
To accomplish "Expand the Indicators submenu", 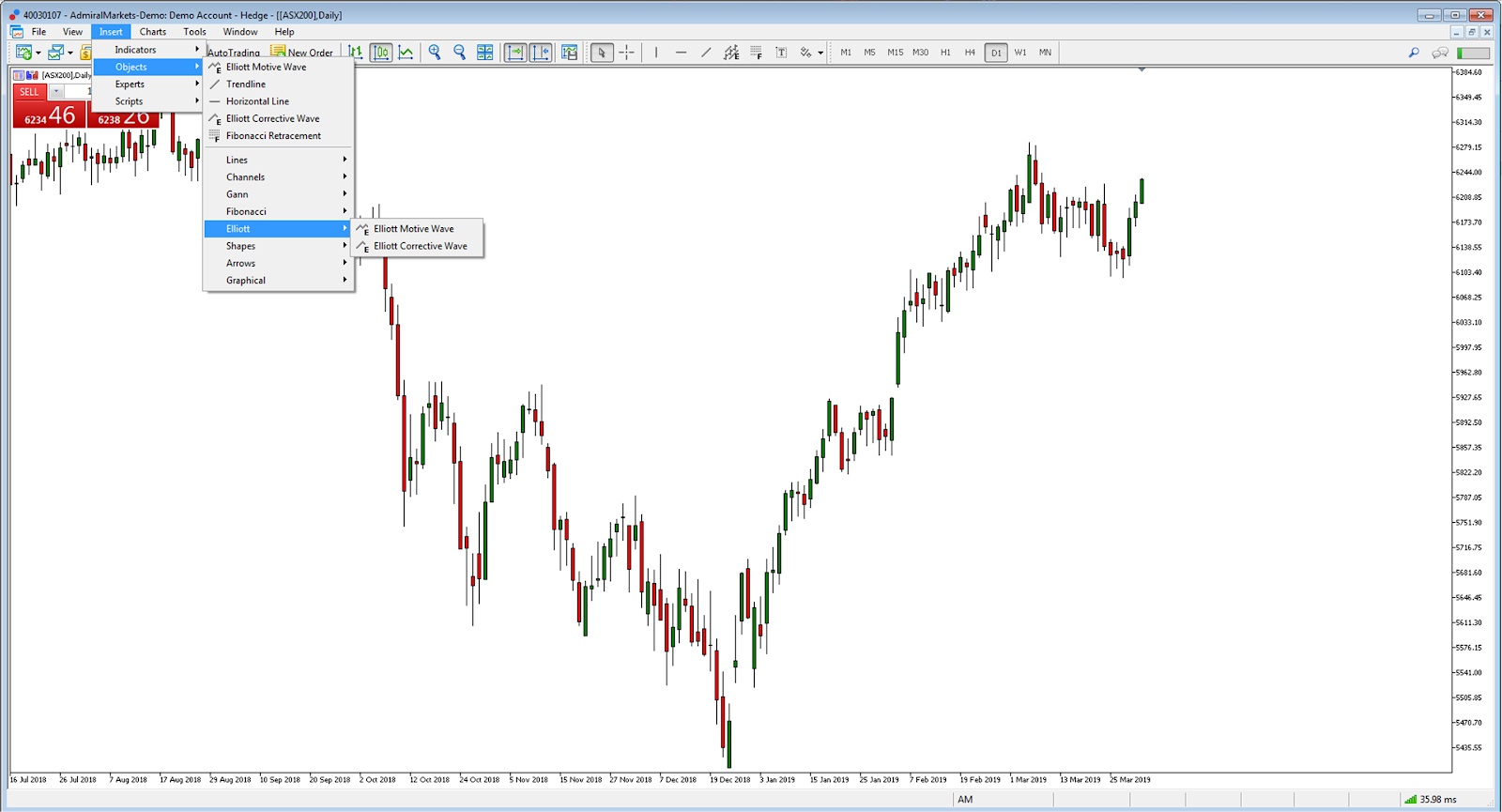I will point(148,50).
